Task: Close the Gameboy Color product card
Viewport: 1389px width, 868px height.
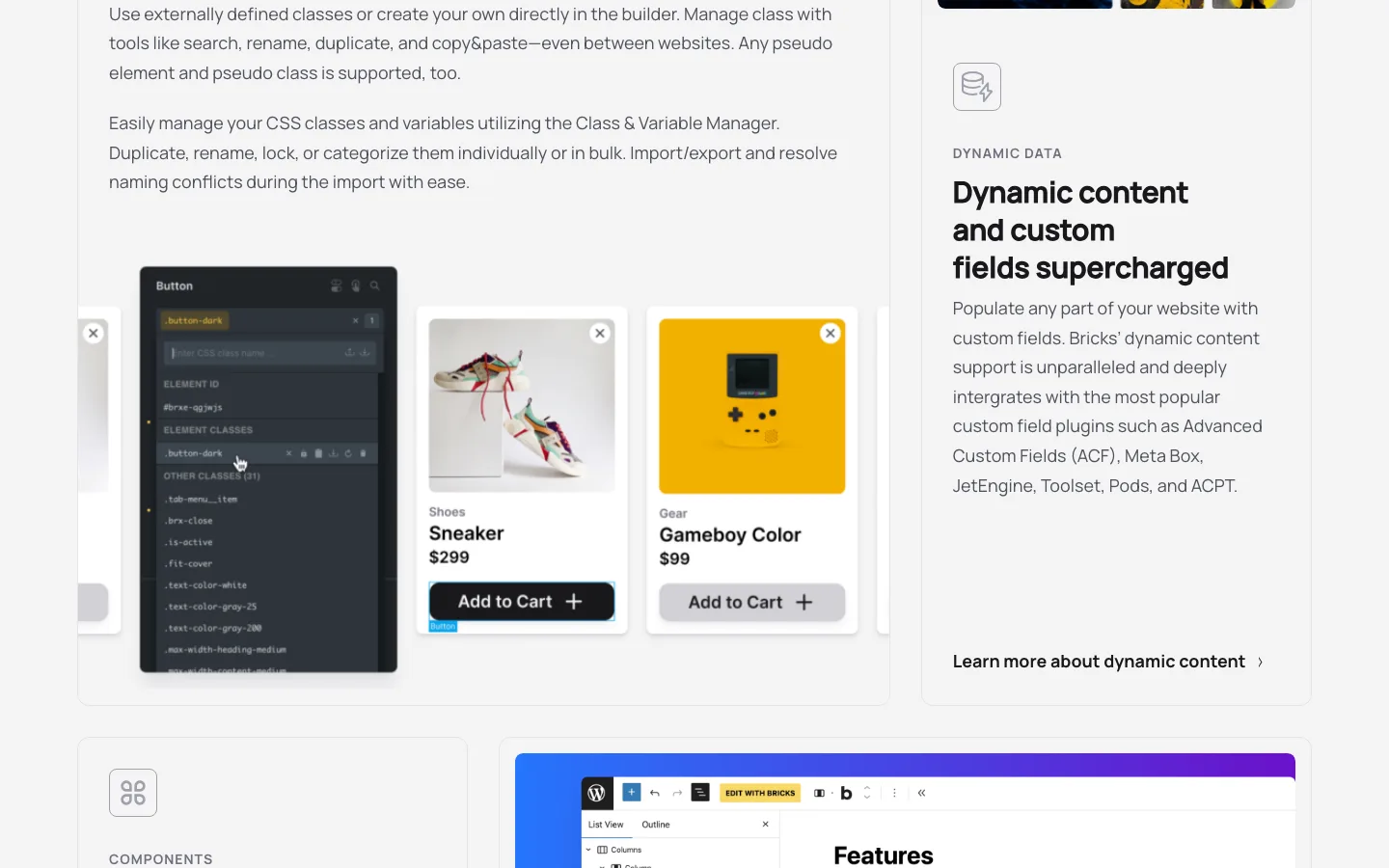Action: point(831,333)
